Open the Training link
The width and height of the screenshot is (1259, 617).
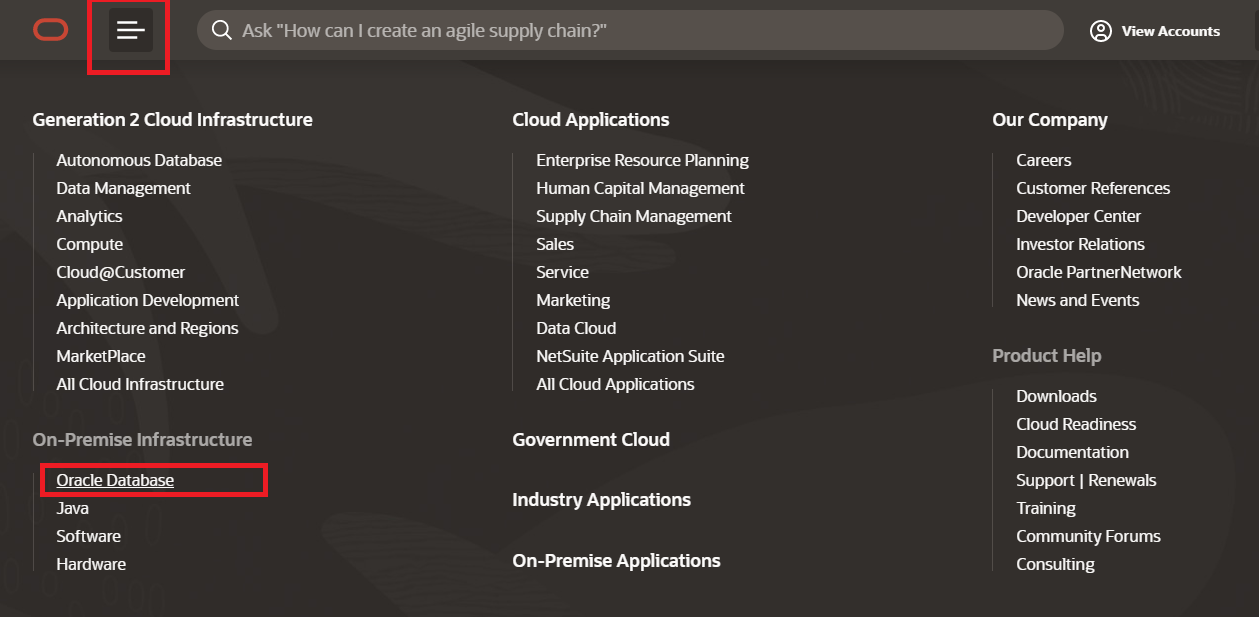[1046, 508]
